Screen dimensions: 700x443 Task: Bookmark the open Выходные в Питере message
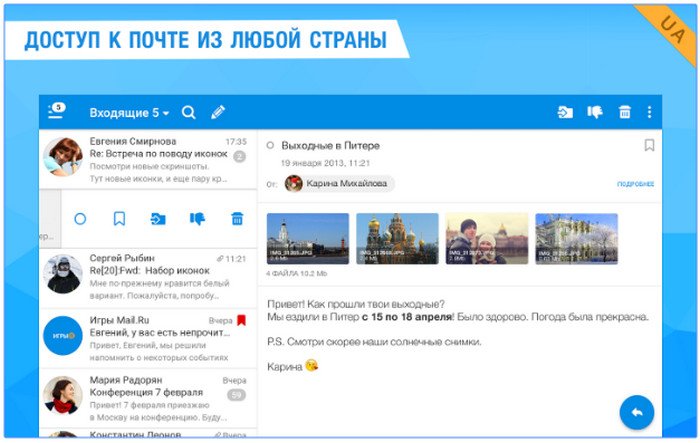[x=649, y=145]
